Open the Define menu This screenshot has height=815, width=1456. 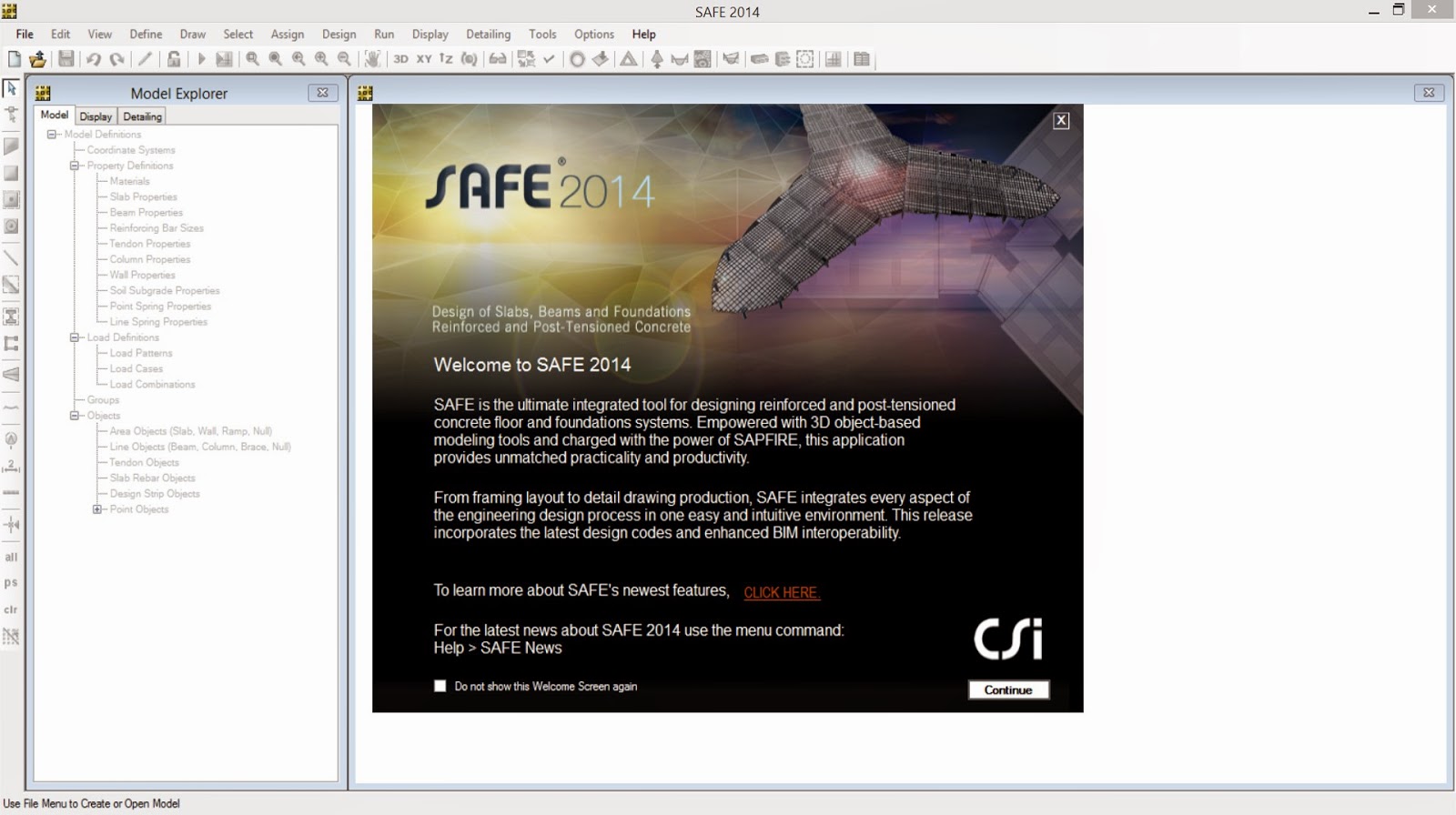pyautogui.click(x=146, y=34)
